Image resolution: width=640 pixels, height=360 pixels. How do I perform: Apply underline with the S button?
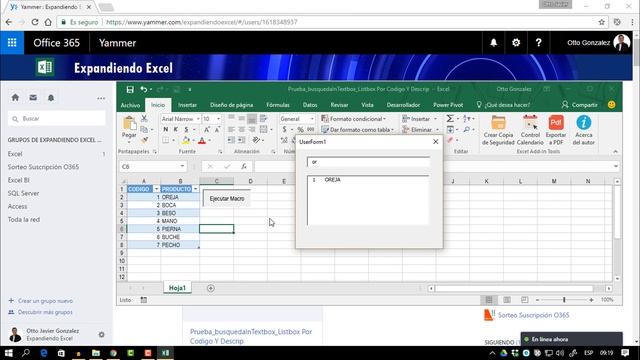click(186, 129)
